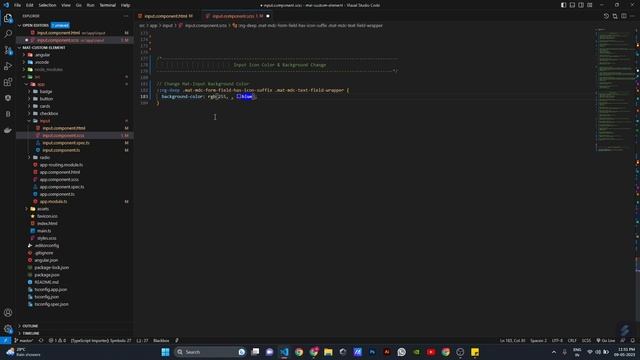Open Sticky Notes from the taskbar

475,352
